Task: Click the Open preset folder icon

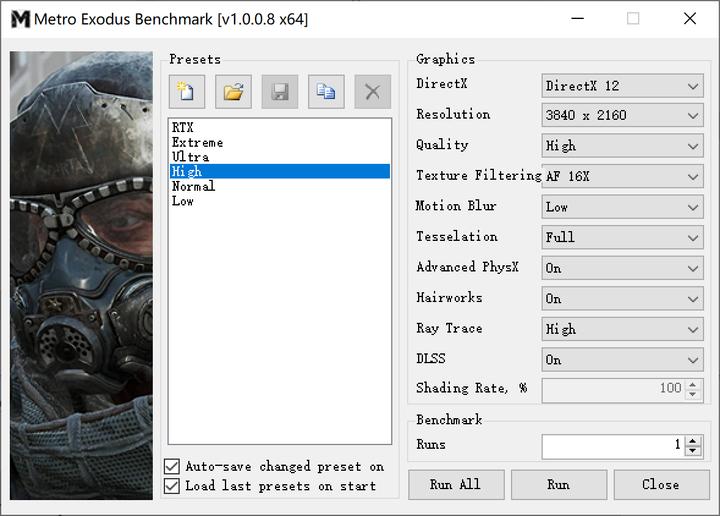Action: click(233, 93)
